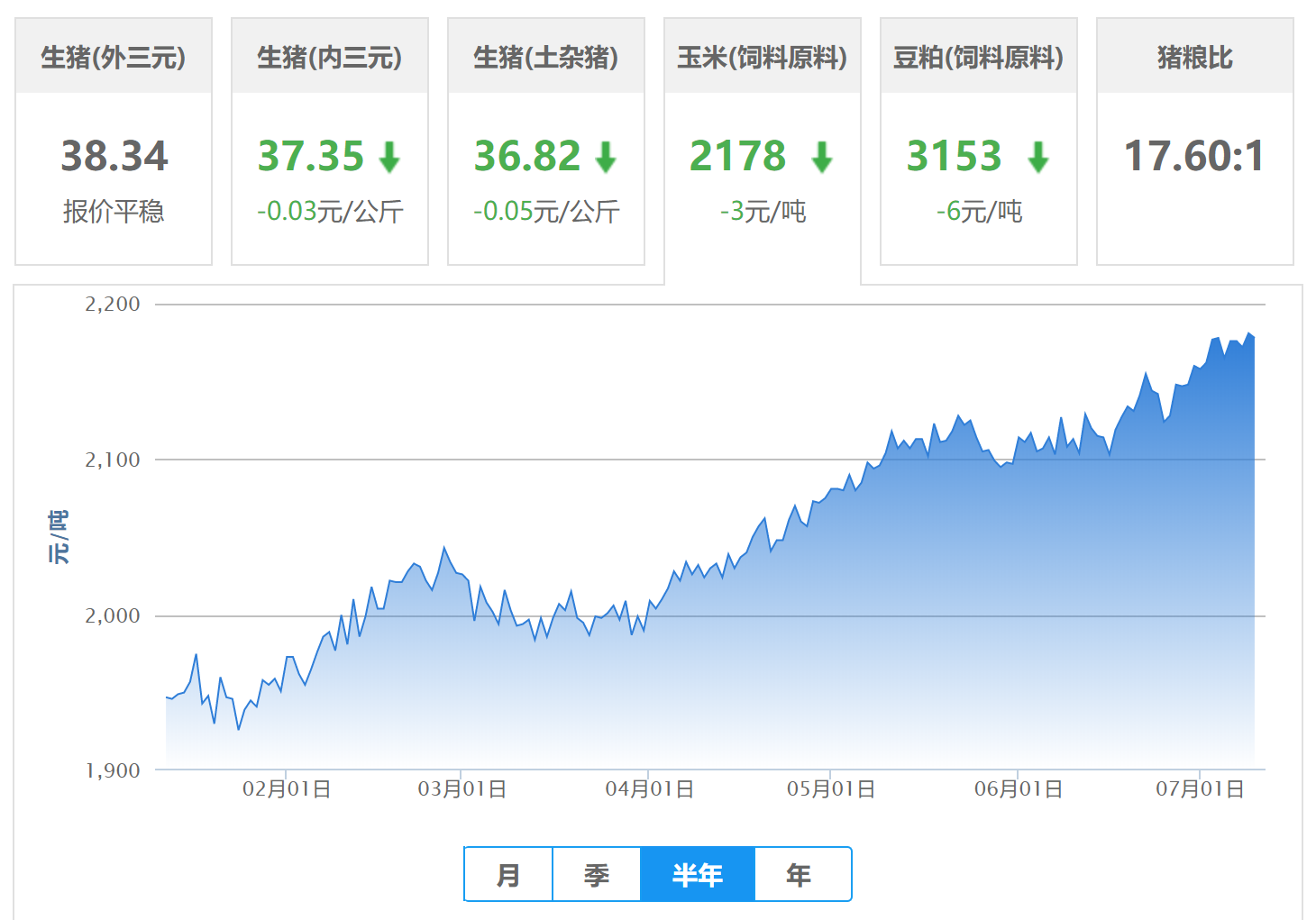Click the latest data point at chart's right end
The height and width of the screenshot is (920, 1316).
[1254, 338]
